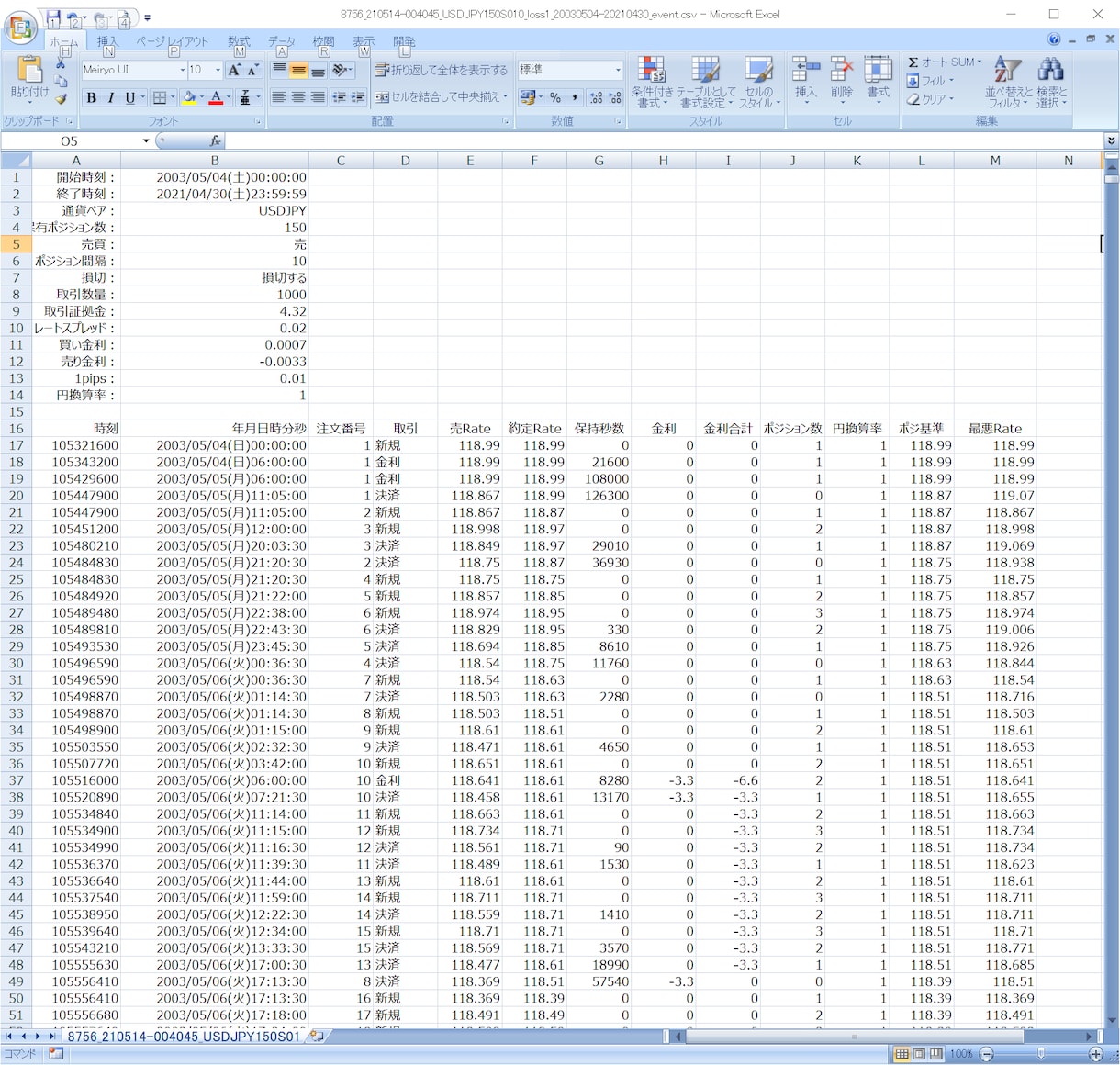
Task: Open the 並べ替えとフィルタ sort and filter menu
Action: click(x=1008, y=83)
